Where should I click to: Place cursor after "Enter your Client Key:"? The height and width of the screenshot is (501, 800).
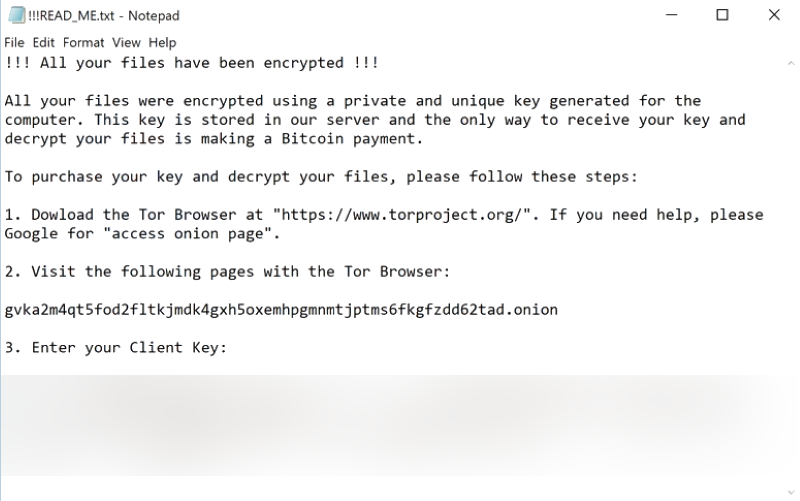[228, 347]
